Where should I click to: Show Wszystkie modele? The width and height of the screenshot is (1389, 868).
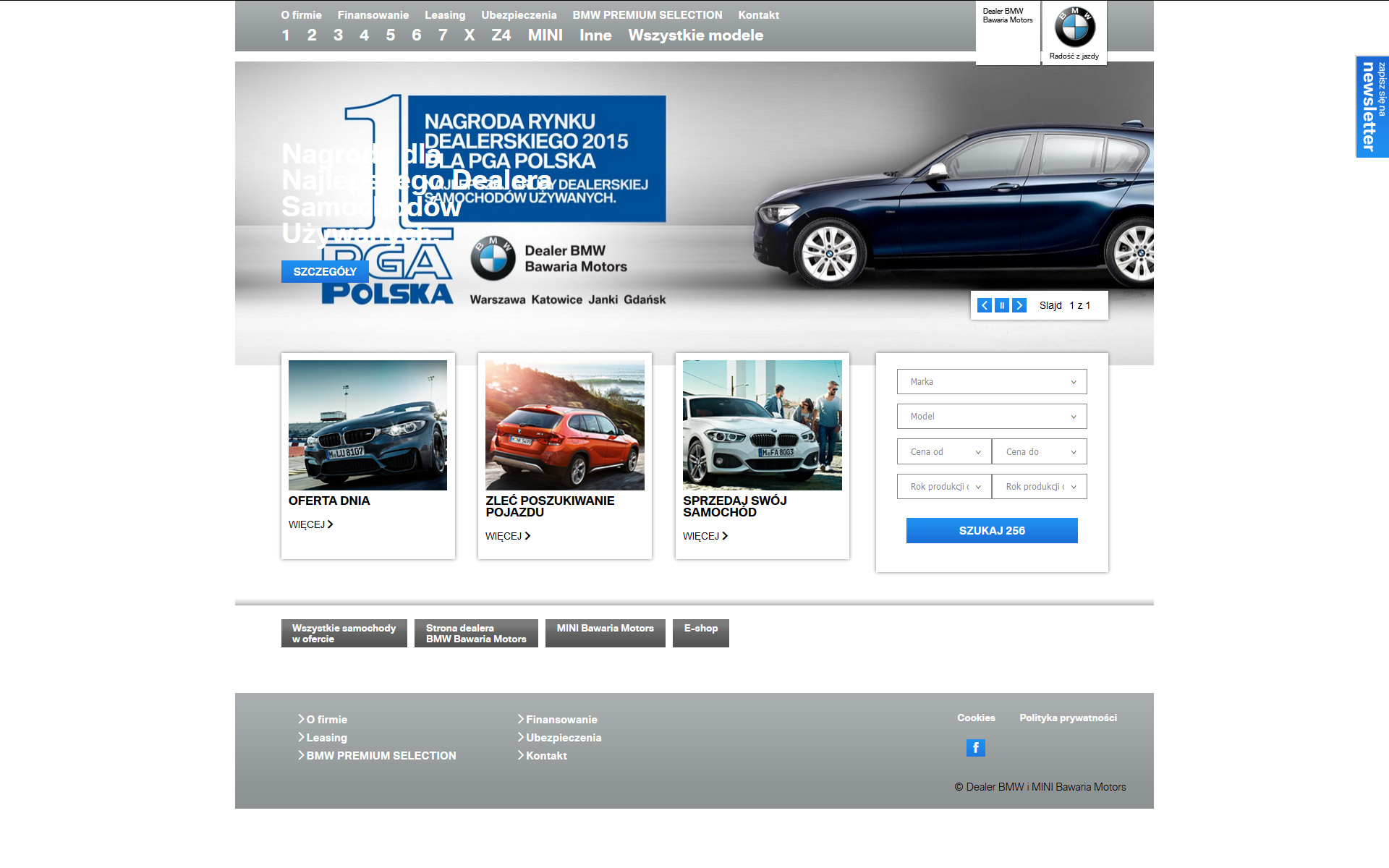[x=695, y=35]
